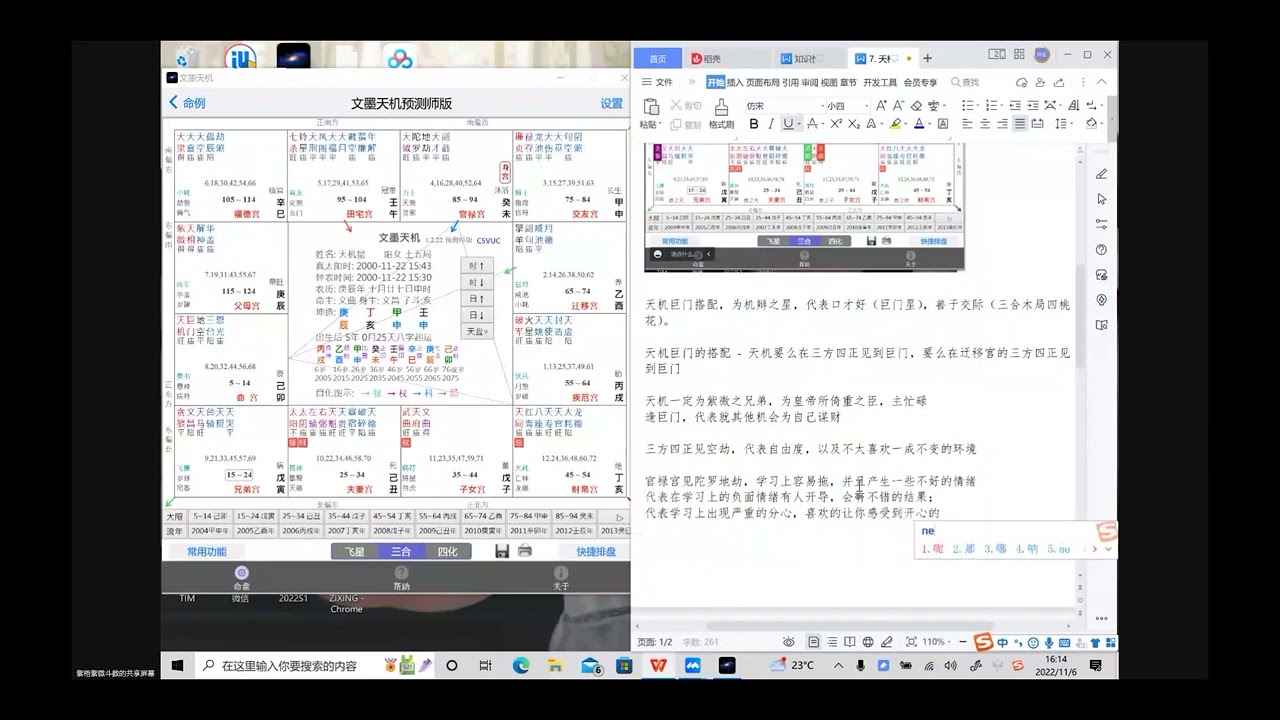1280x720 pixels.
Task: Clear formatting eraser icon
Action: 917,106
